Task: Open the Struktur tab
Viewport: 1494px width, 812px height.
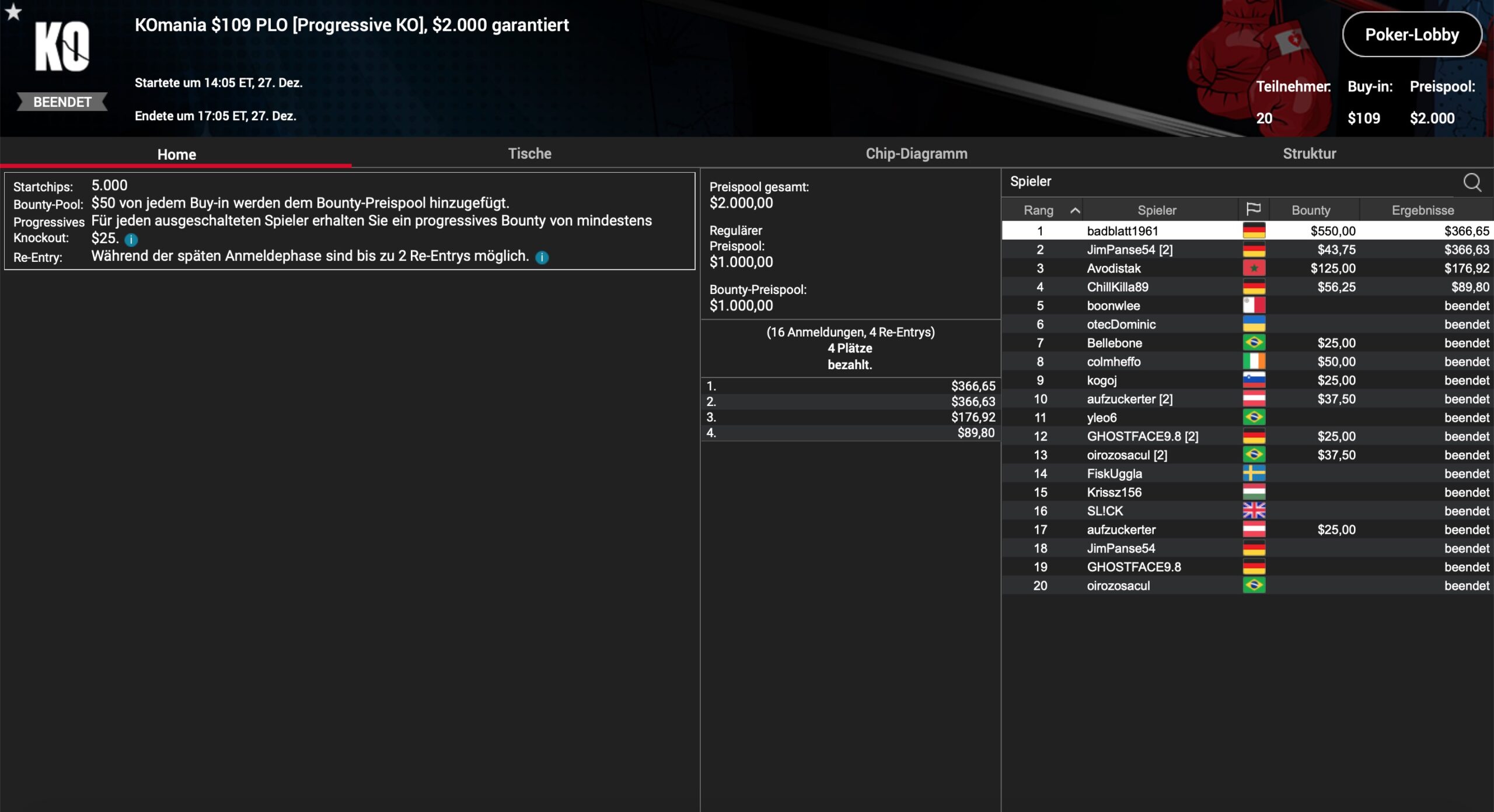Action: 1309,153
